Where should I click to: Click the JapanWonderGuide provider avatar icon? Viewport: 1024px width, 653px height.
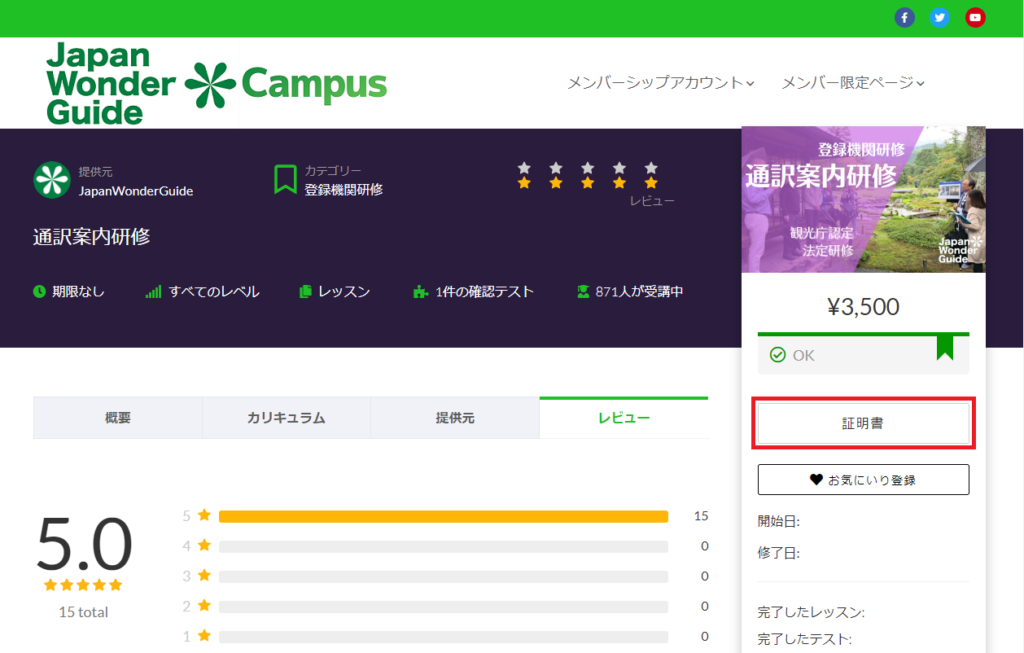pyautogui.click(x=51, y=180)
